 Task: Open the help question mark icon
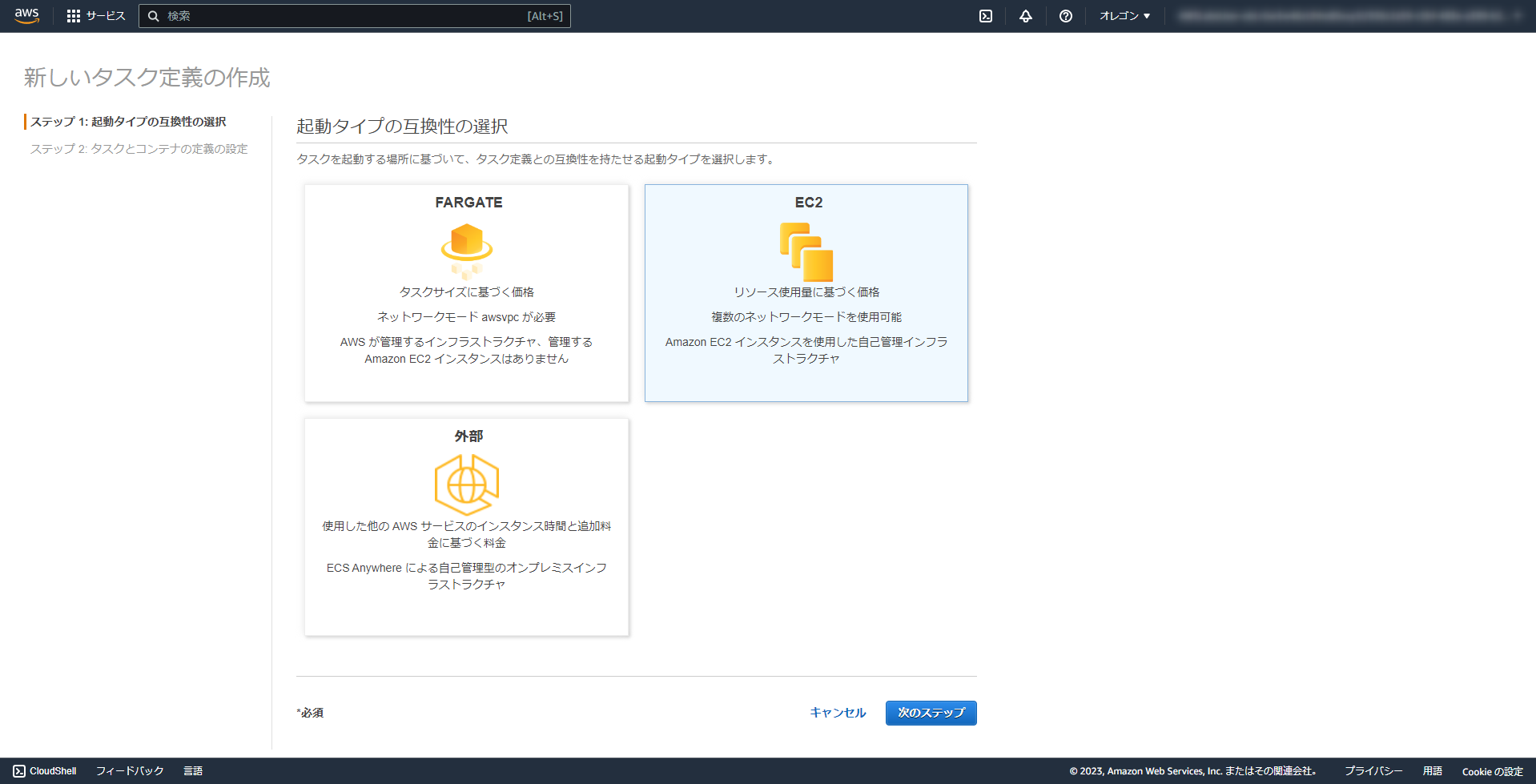[1065, 15]
